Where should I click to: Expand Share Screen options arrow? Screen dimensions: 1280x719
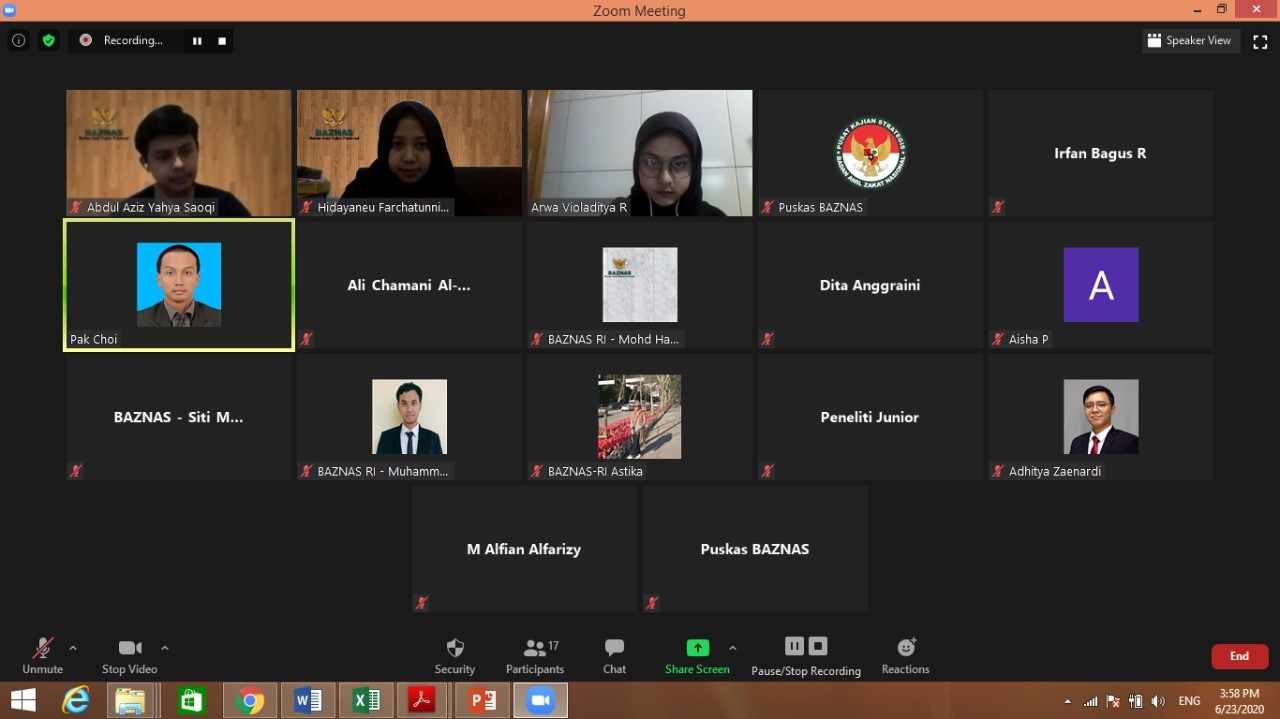733,648
